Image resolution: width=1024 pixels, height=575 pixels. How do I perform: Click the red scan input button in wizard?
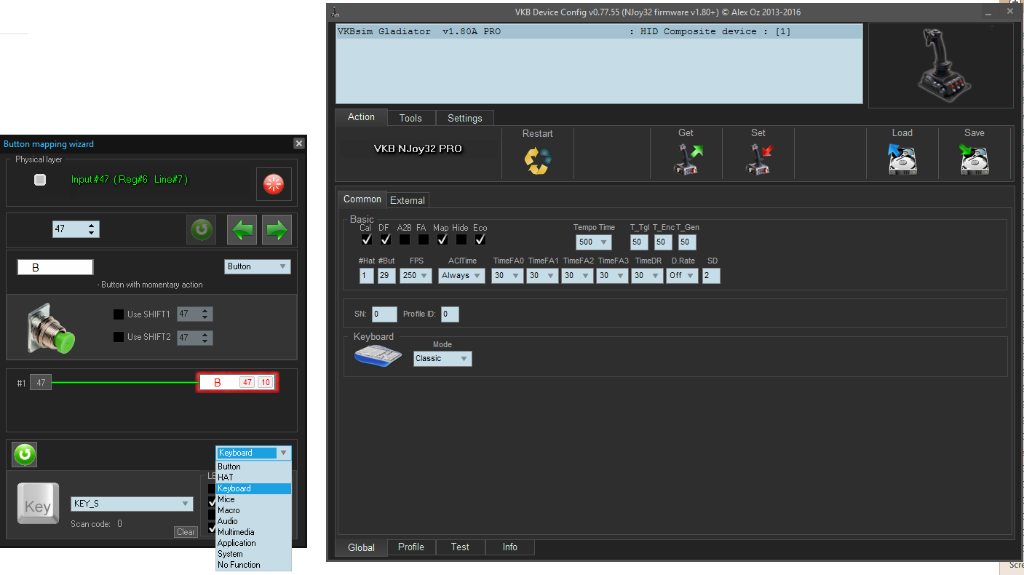click(x=273, y=184)
